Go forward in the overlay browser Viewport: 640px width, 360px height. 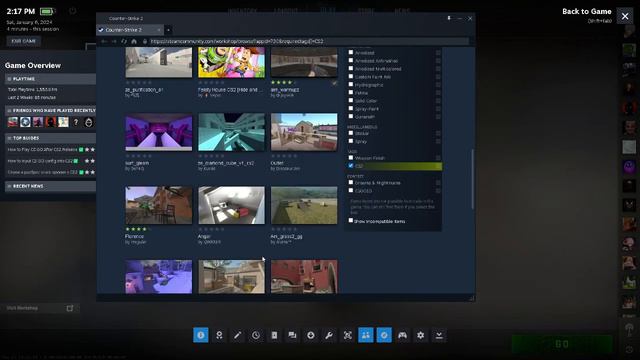pyautogui.click(x=114, y=41)
